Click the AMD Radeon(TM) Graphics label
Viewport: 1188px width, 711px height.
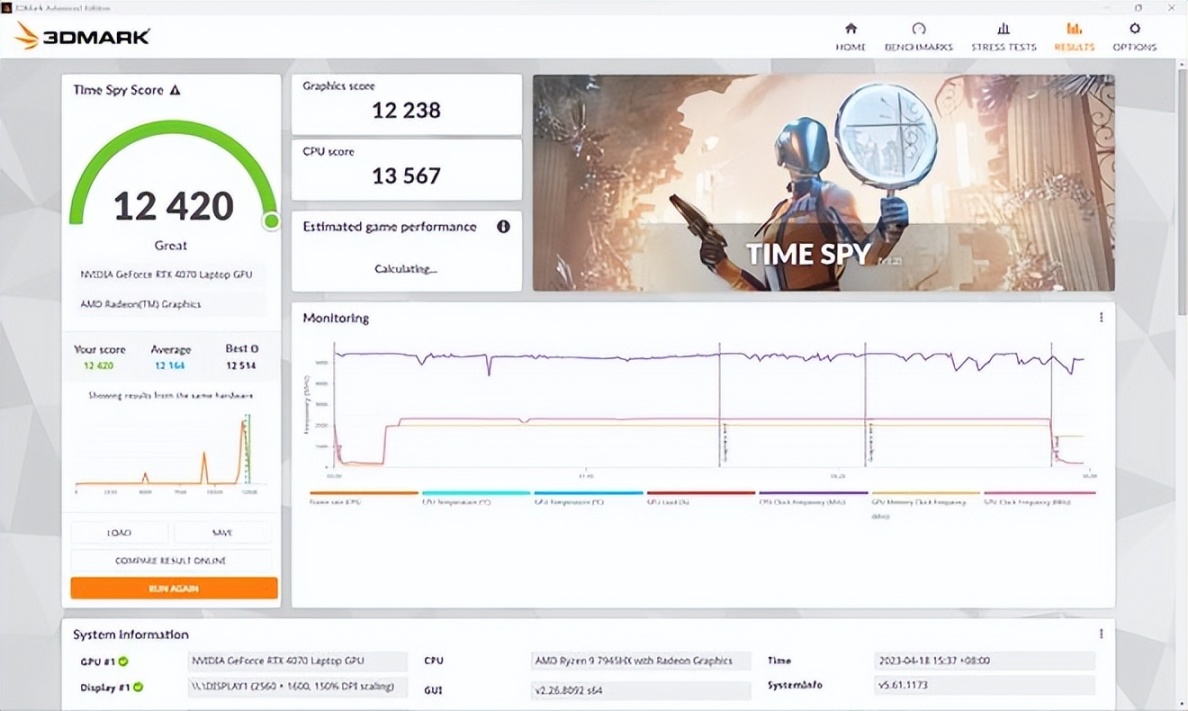[140, 304]
